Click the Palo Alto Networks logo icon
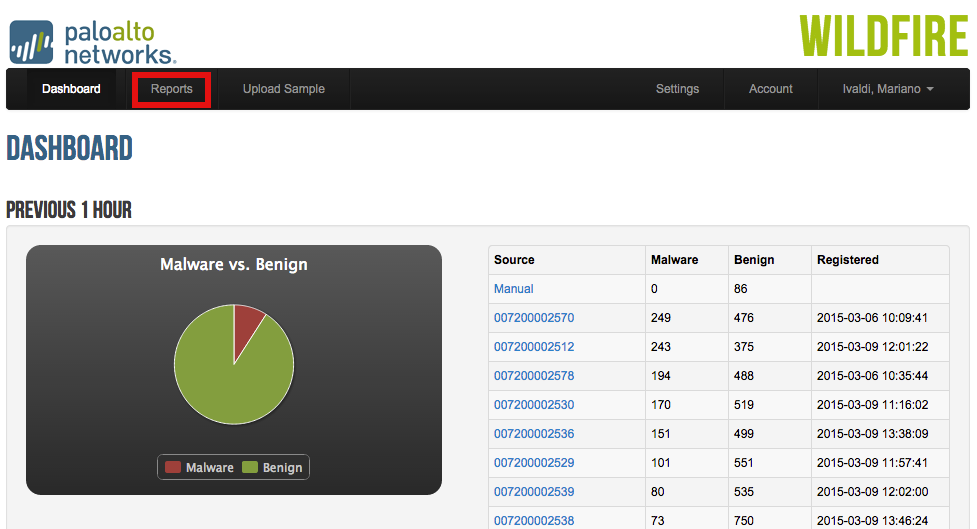Image resolution: width=977 pixels, height=529 pixels. click(31, 42)
